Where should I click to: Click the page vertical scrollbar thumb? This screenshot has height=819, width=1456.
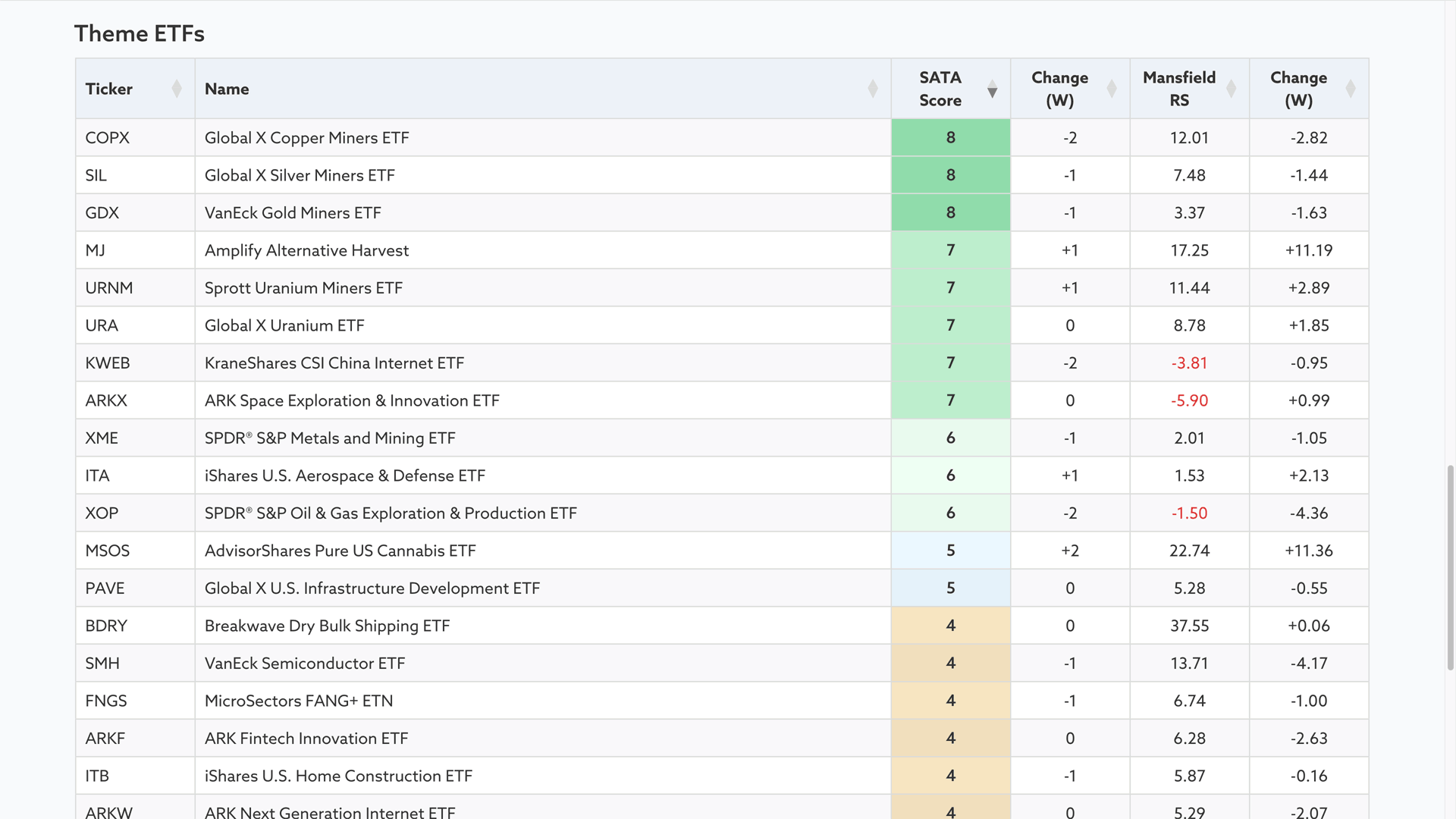coord(1450,567)
